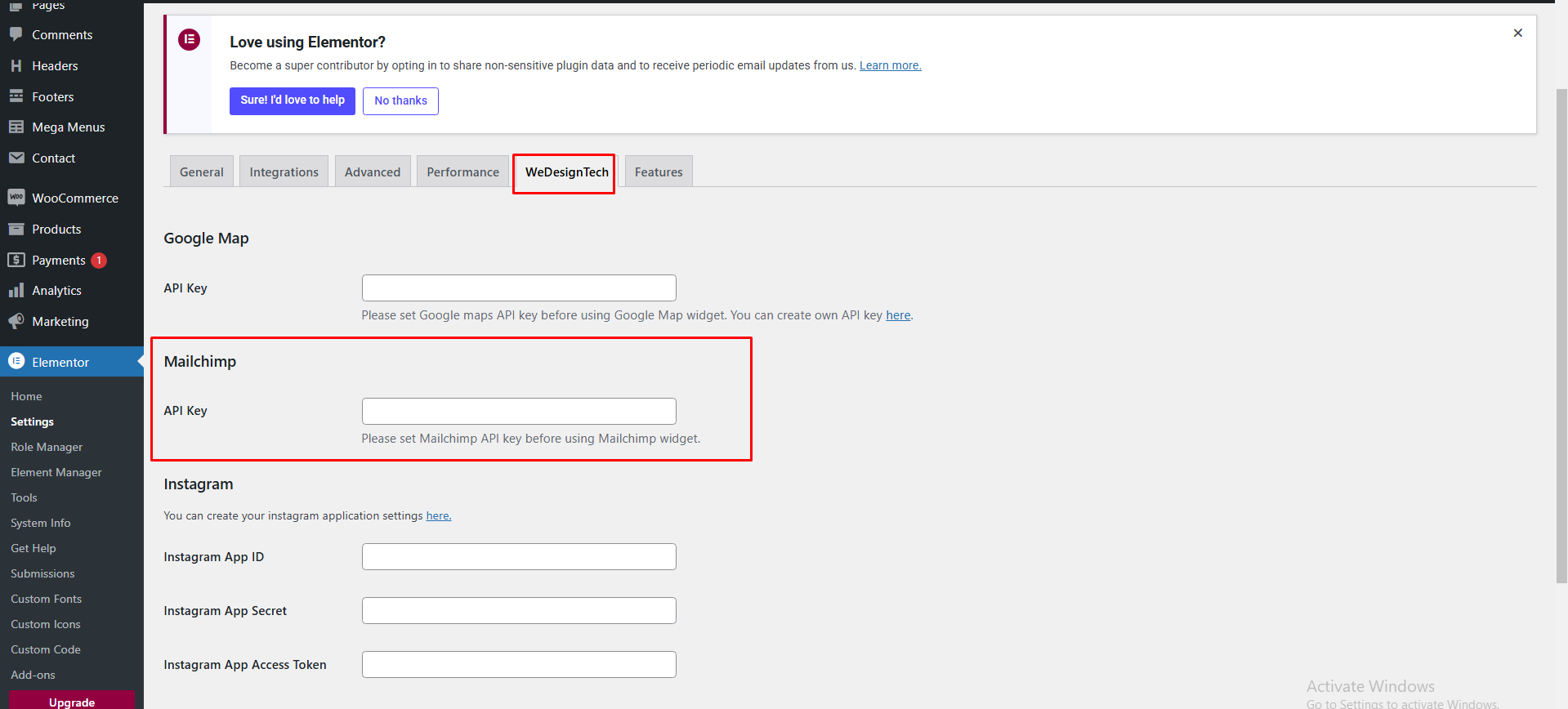Click the Upgrade button in sidebar

point(72,701)
